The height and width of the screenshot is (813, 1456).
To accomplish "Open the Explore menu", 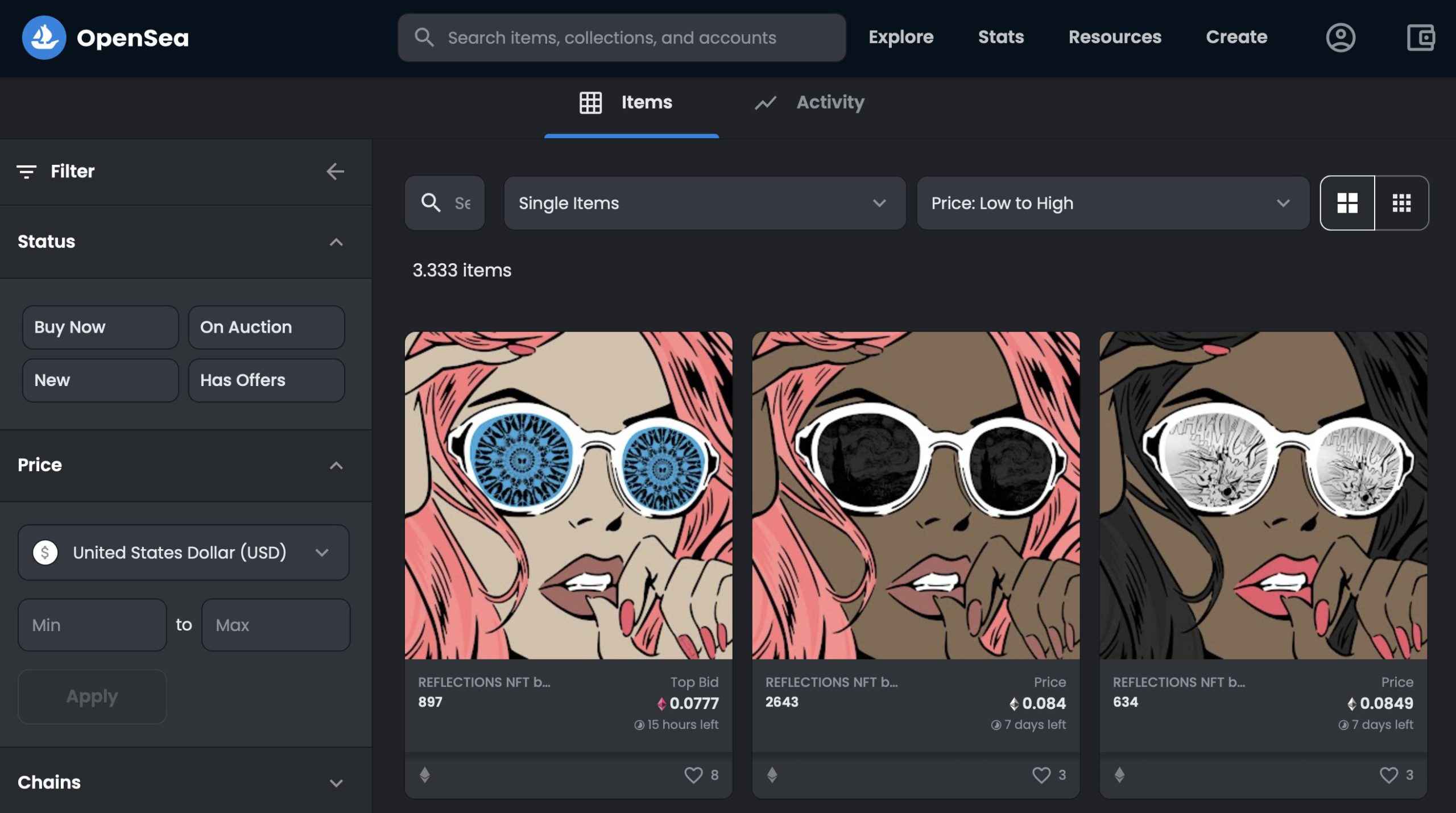I will (901, 38).
